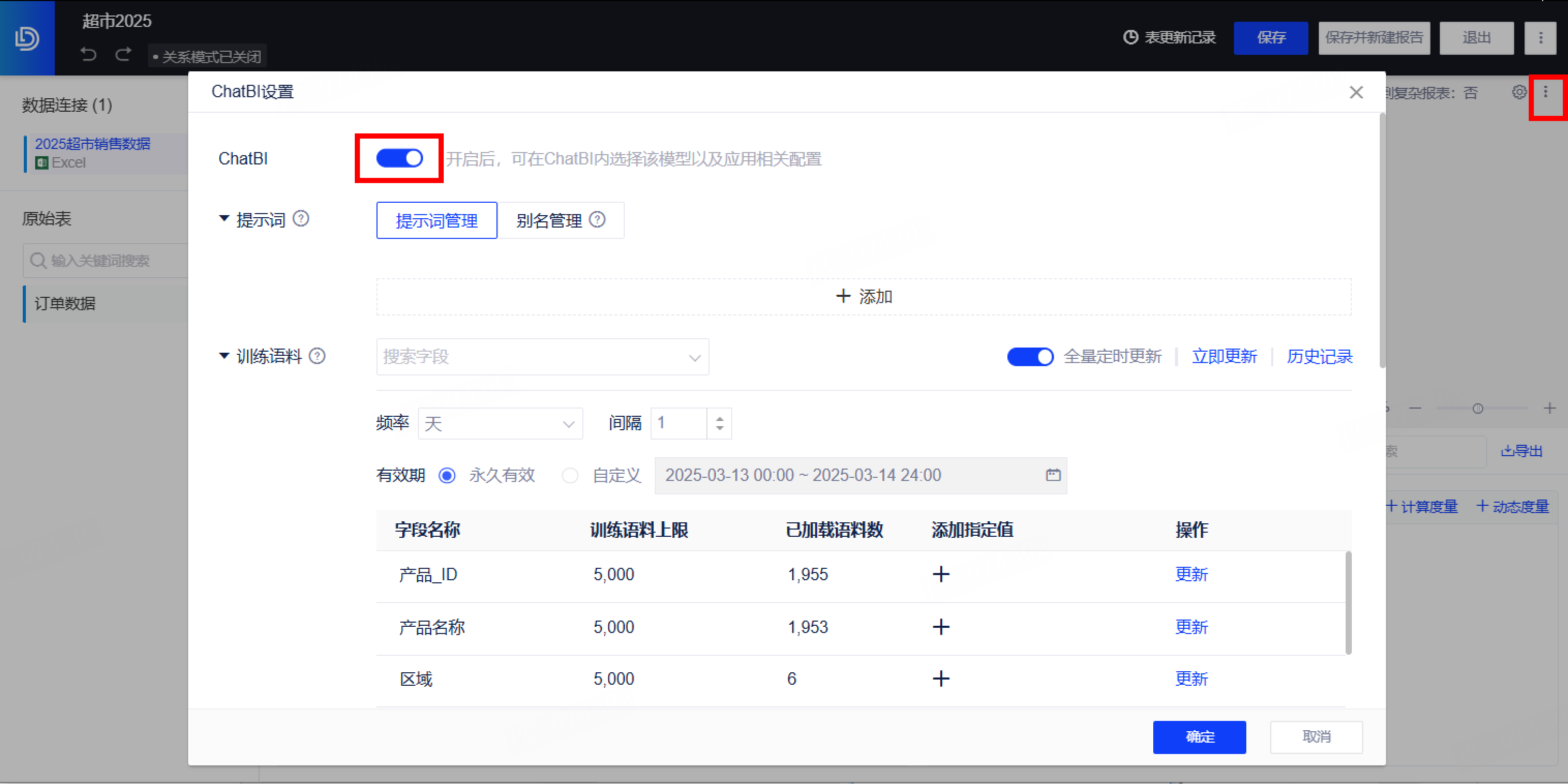Turn off the ChatBI switch
Viewport: 1568px width, 784px height.
399,158
